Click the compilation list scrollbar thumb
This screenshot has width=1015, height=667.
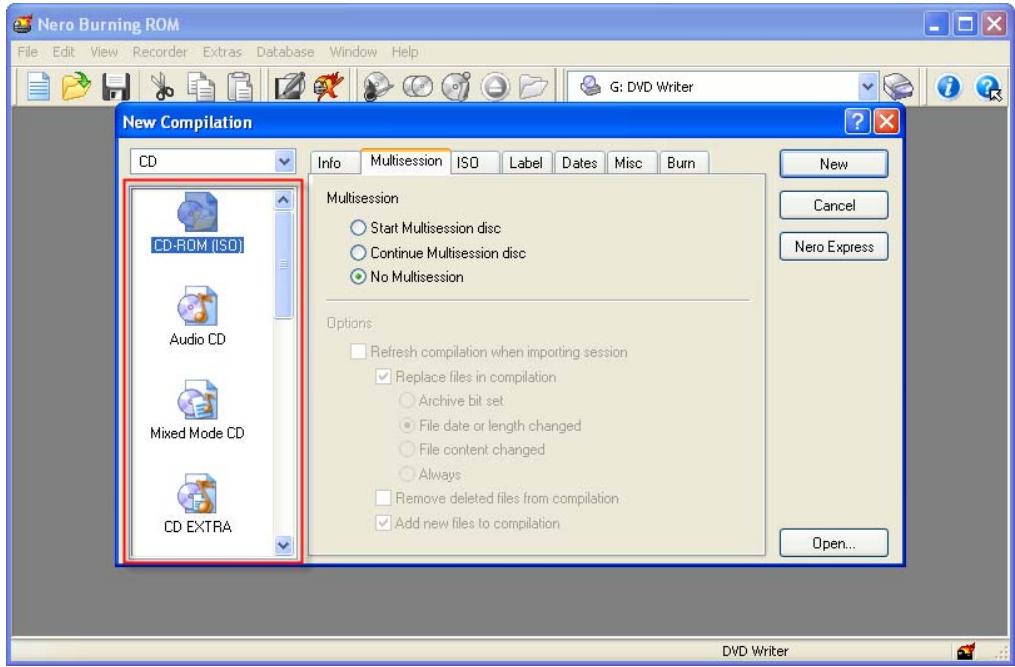pyautogui.click(x=283, y=265)
